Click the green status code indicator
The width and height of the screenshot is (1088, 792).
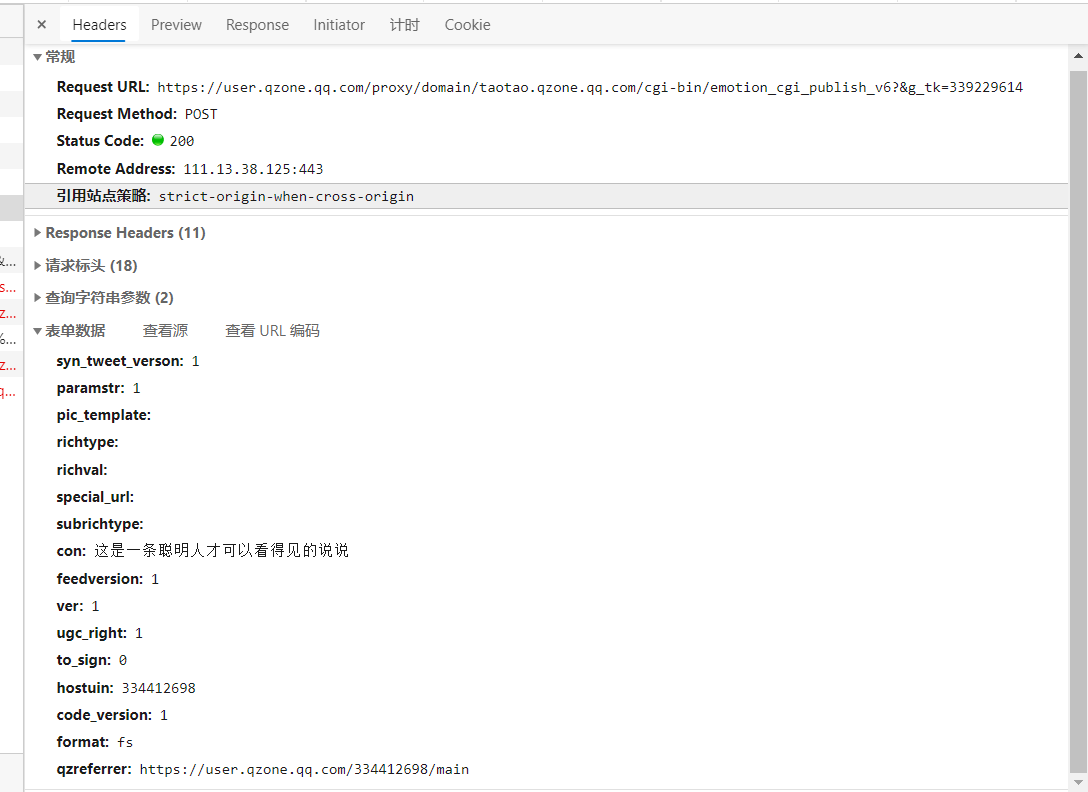click(158, 140)
